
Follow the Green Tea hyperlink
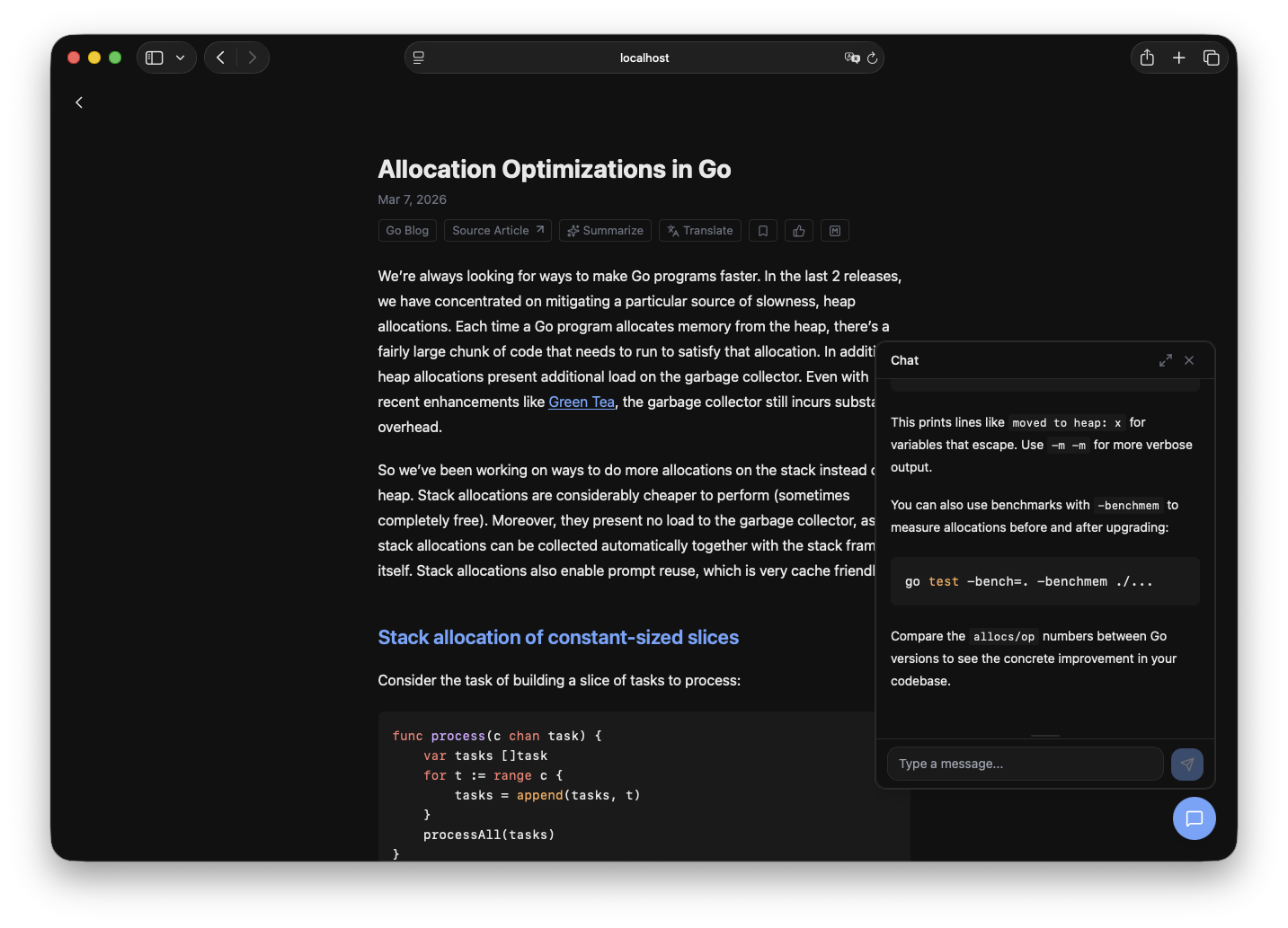tap(581, 402)
